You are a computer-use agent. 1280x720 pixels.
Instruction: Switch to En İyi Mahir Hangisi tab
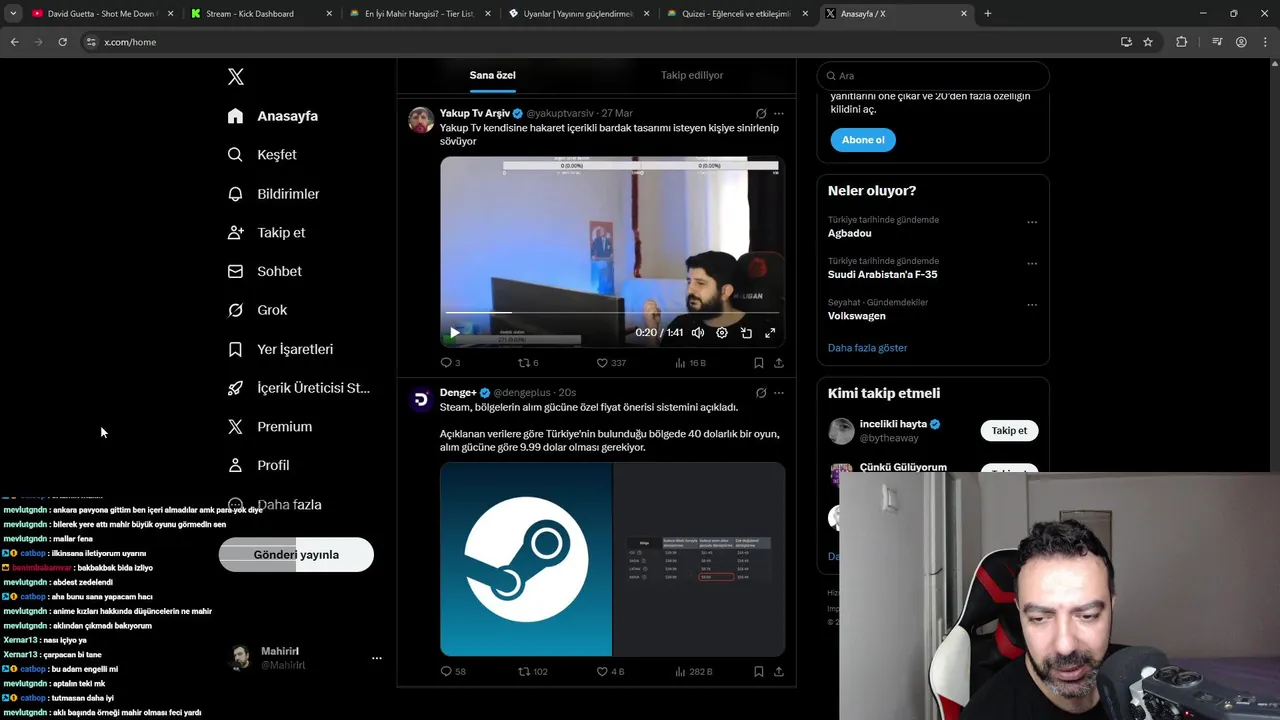pos(420,14)
